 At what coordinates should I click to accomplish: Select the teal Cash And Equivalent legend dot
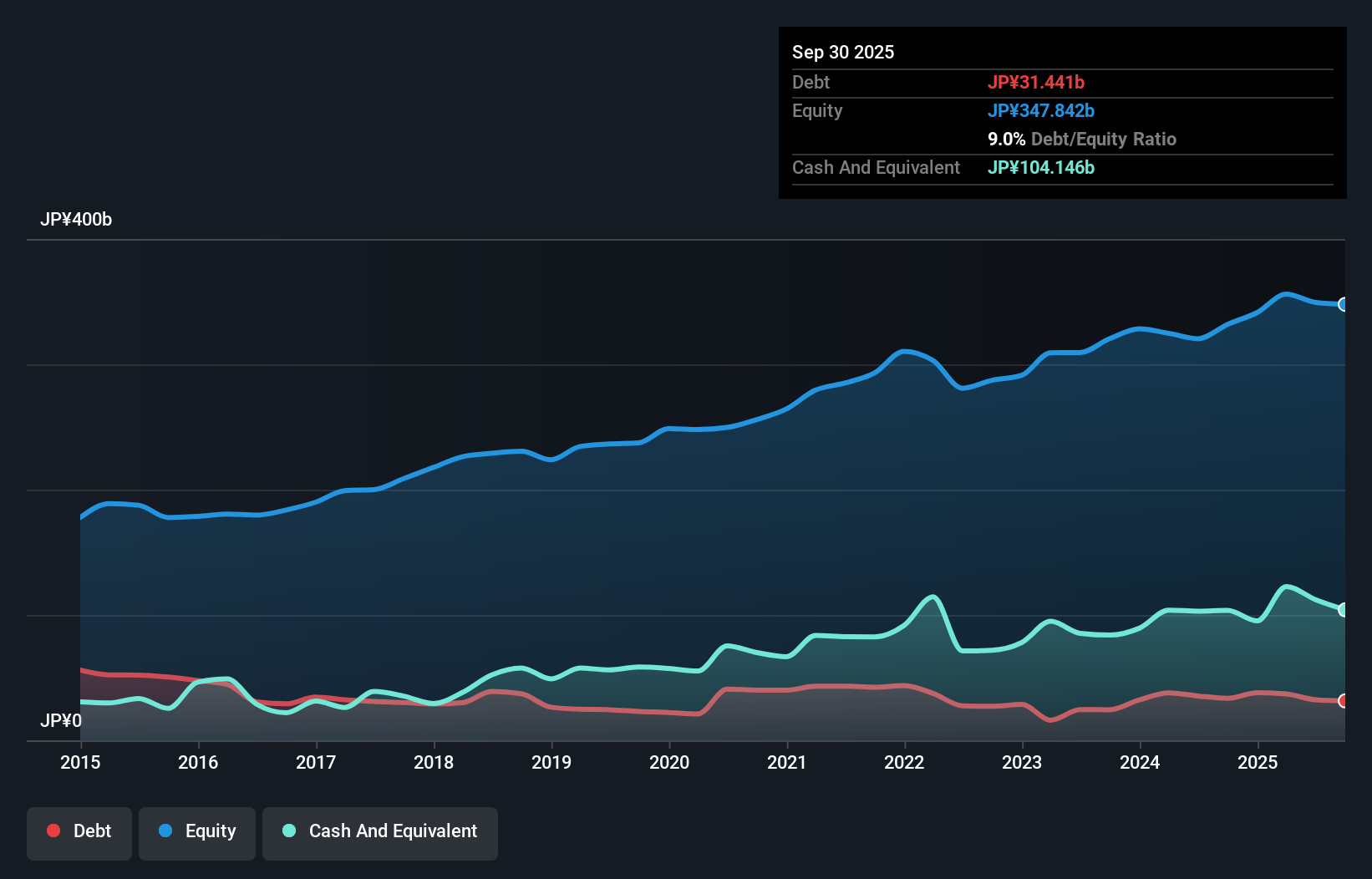(x=287, y=831)
